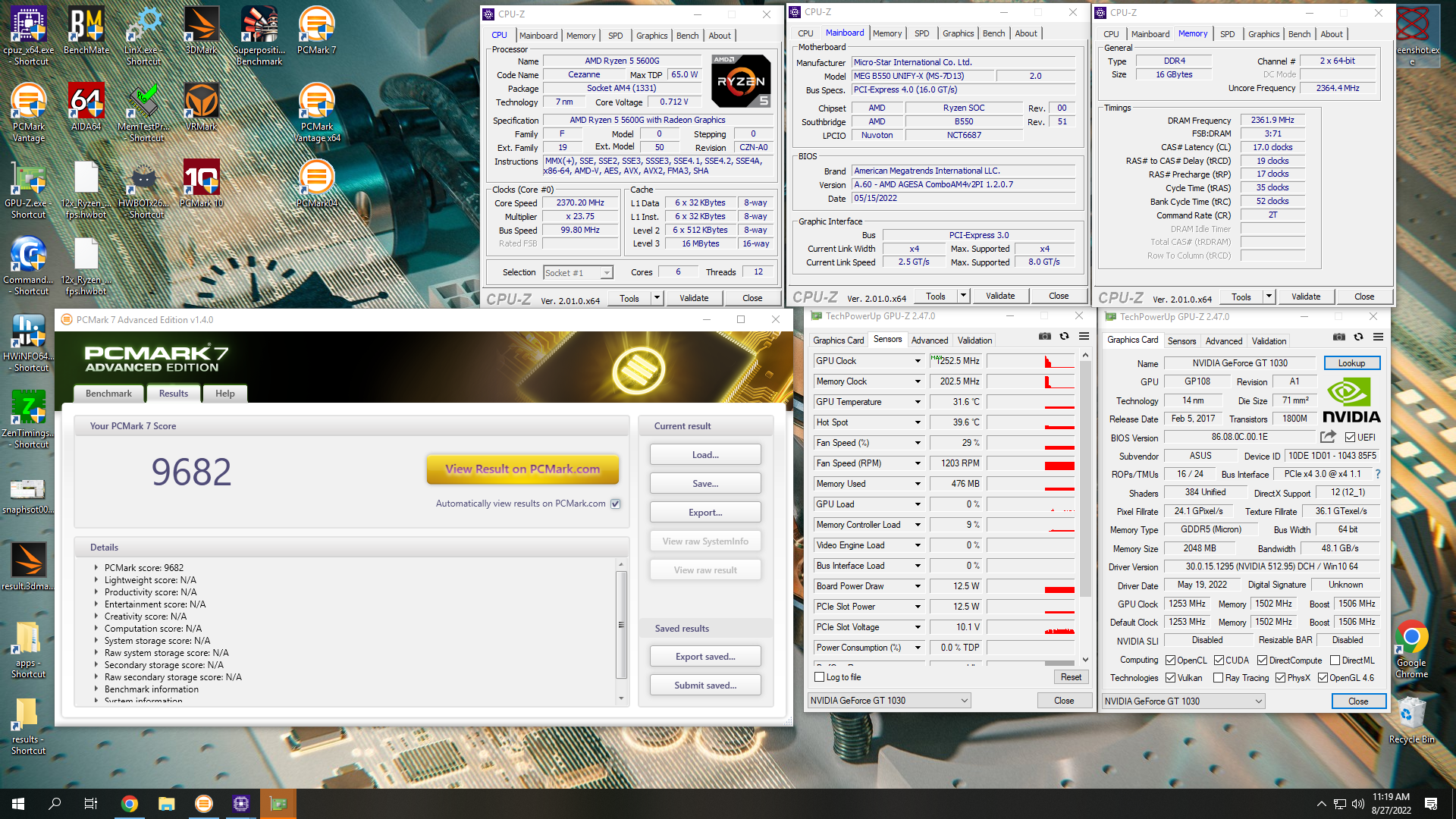Expand the 'Lightweight score: N/A' details row
This screenshot has height=819, width=1456.
point(96,580)
